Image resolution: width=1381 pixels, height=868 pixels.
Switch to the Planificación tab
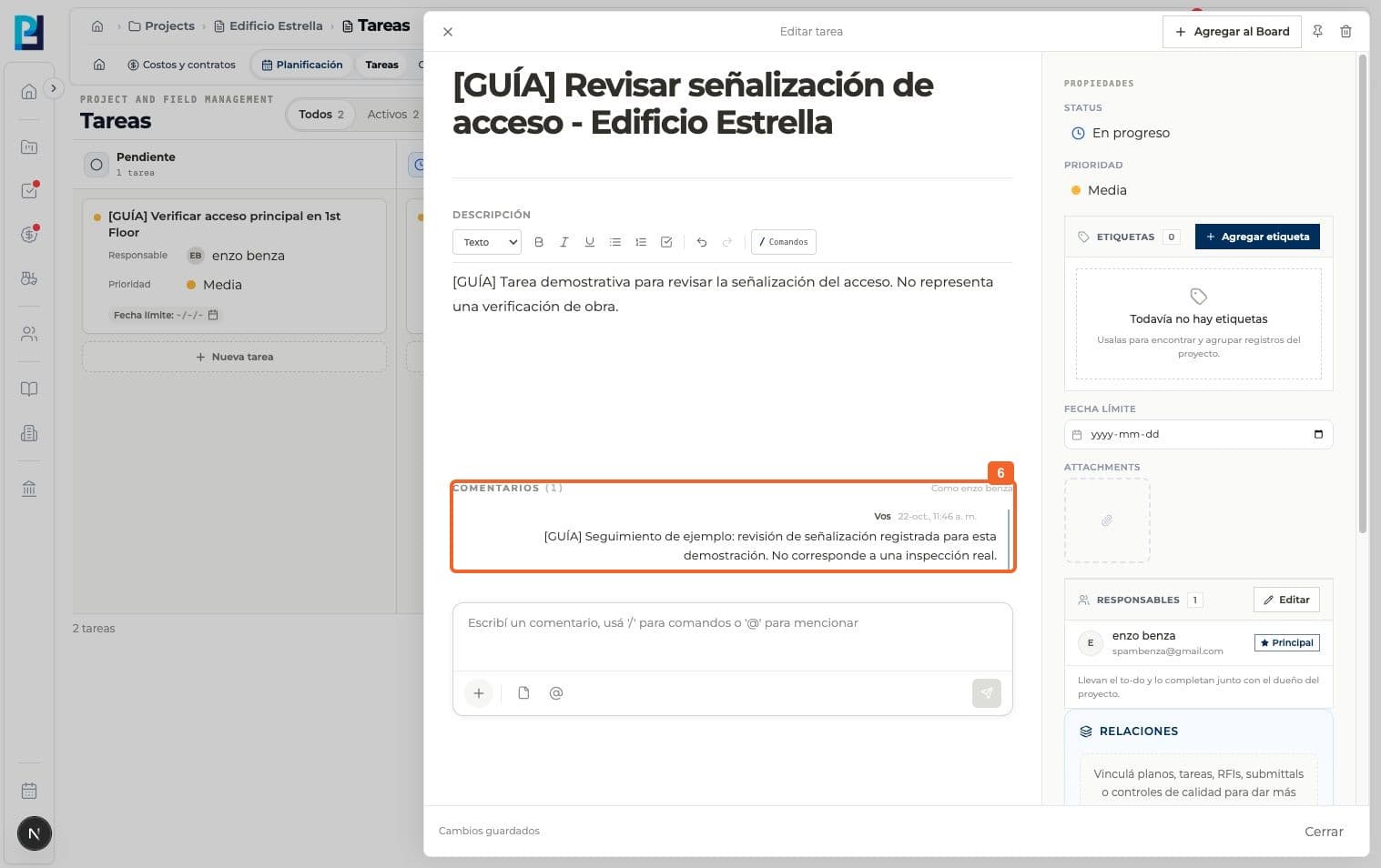click(302, 65)
